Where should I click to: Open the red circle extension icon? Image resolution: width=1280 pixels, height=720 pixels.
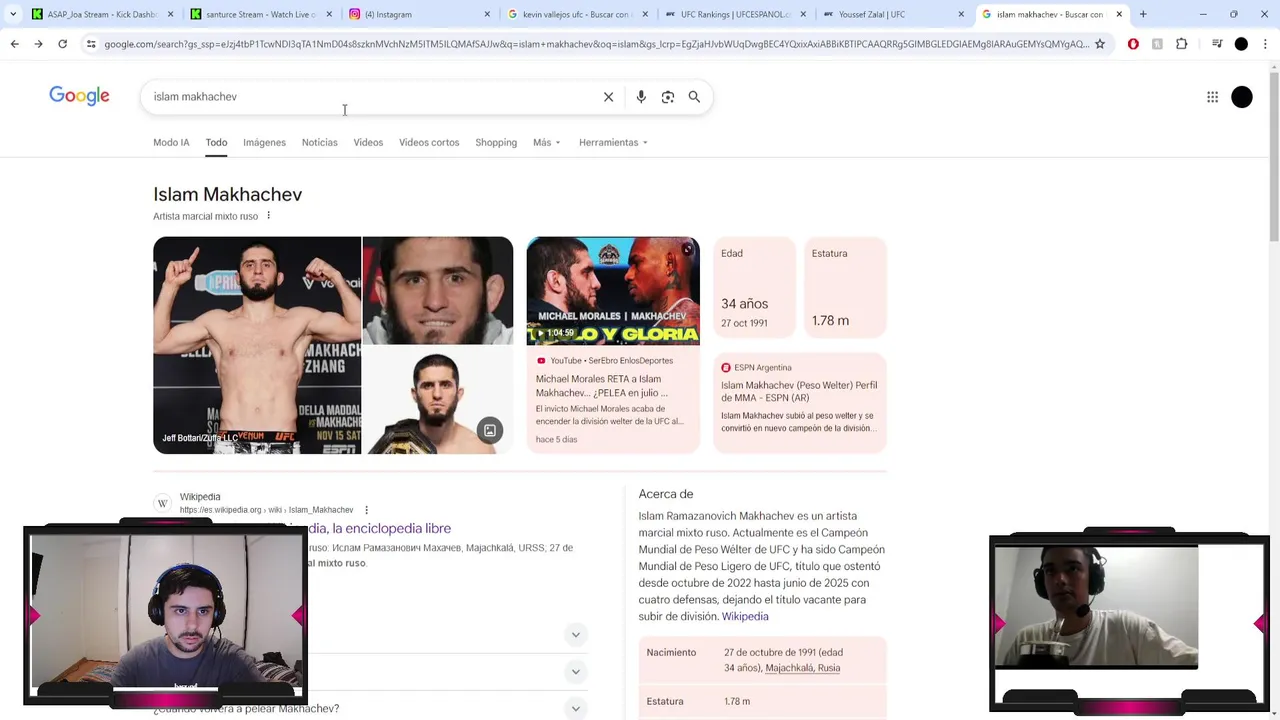tap(1133, 44)
